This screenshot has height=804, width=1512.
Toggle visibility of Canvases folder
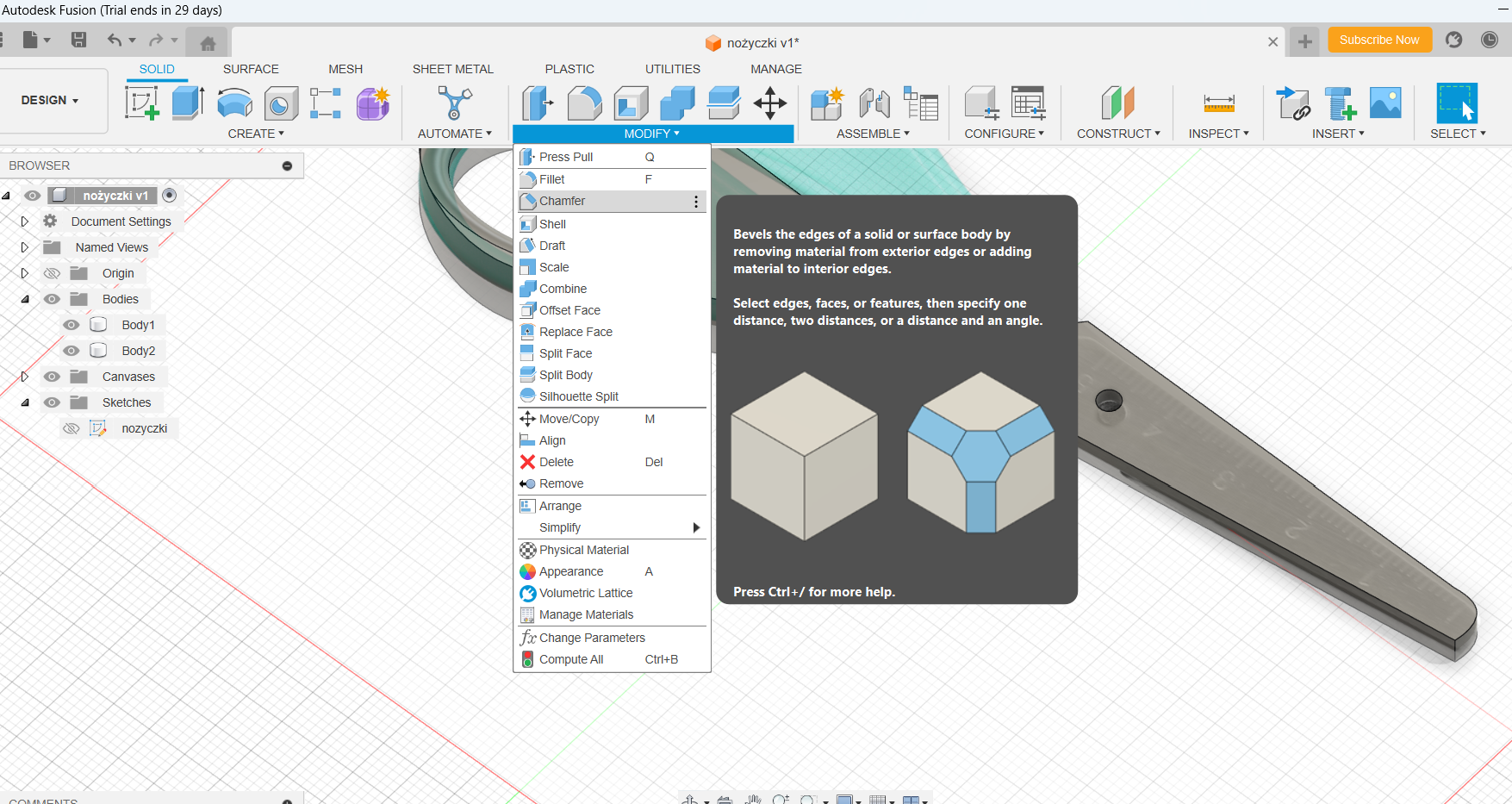point(52,377)
